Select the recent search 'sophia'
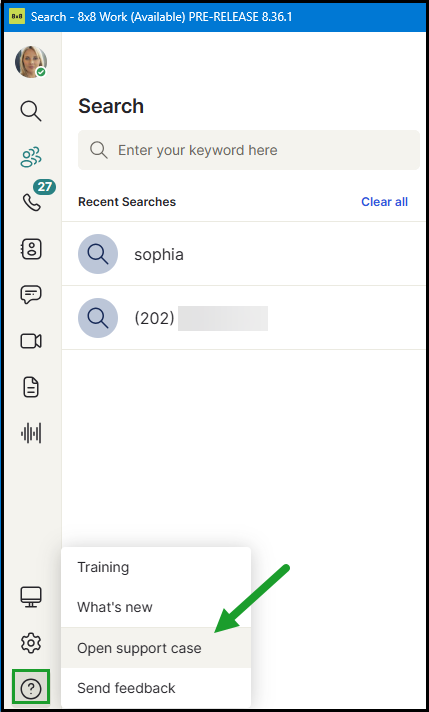 tap(244, 254)
